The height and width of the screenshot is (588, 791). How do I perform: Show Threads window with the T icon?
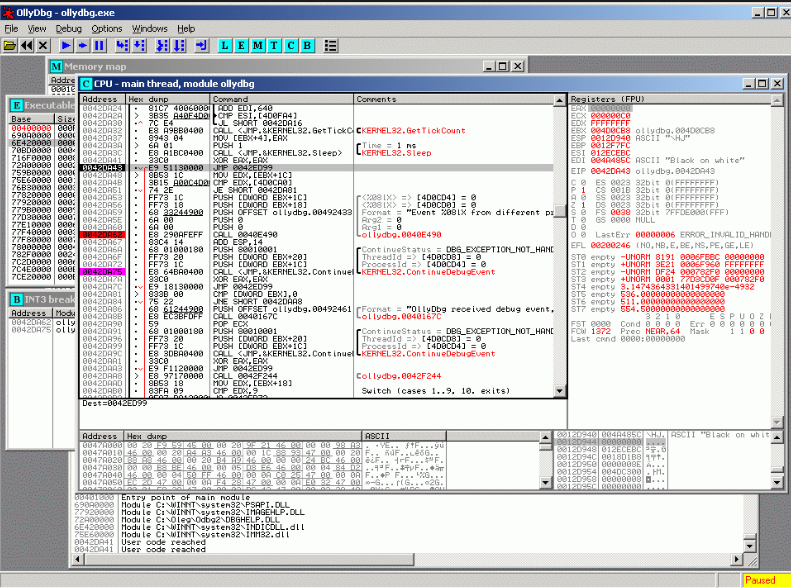coord(274,46)
